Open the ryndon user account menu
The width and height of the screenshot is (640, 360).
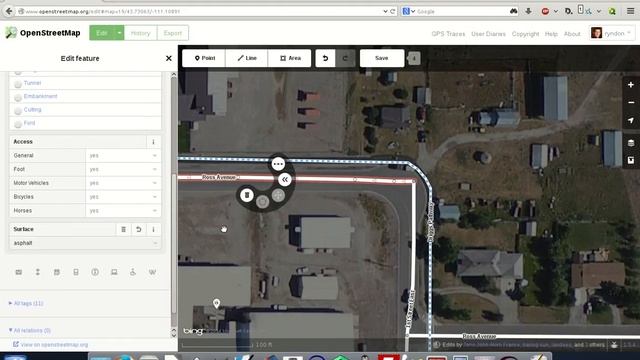611,33
